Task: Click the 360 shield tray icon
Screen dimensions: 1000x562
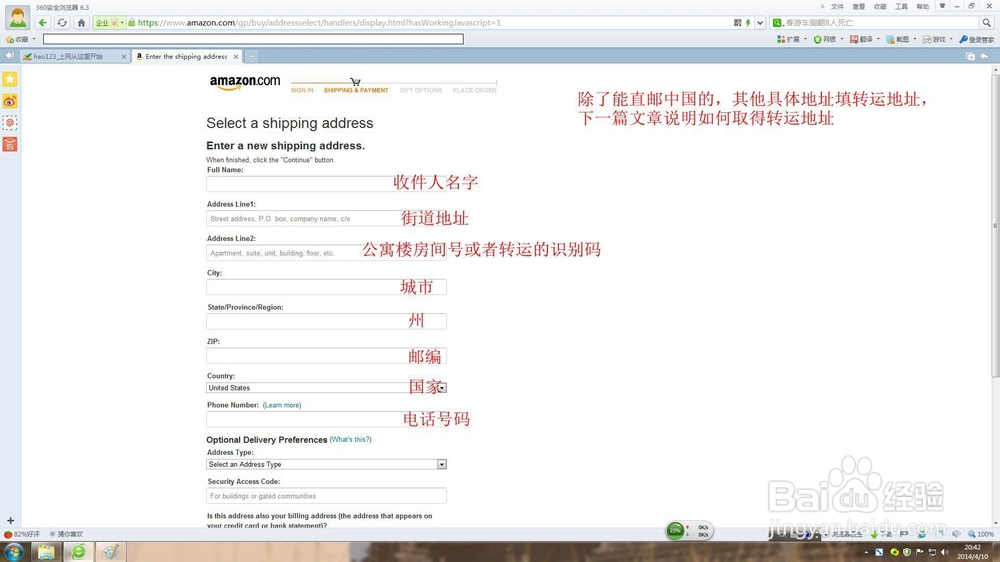Action: [907, 552]
